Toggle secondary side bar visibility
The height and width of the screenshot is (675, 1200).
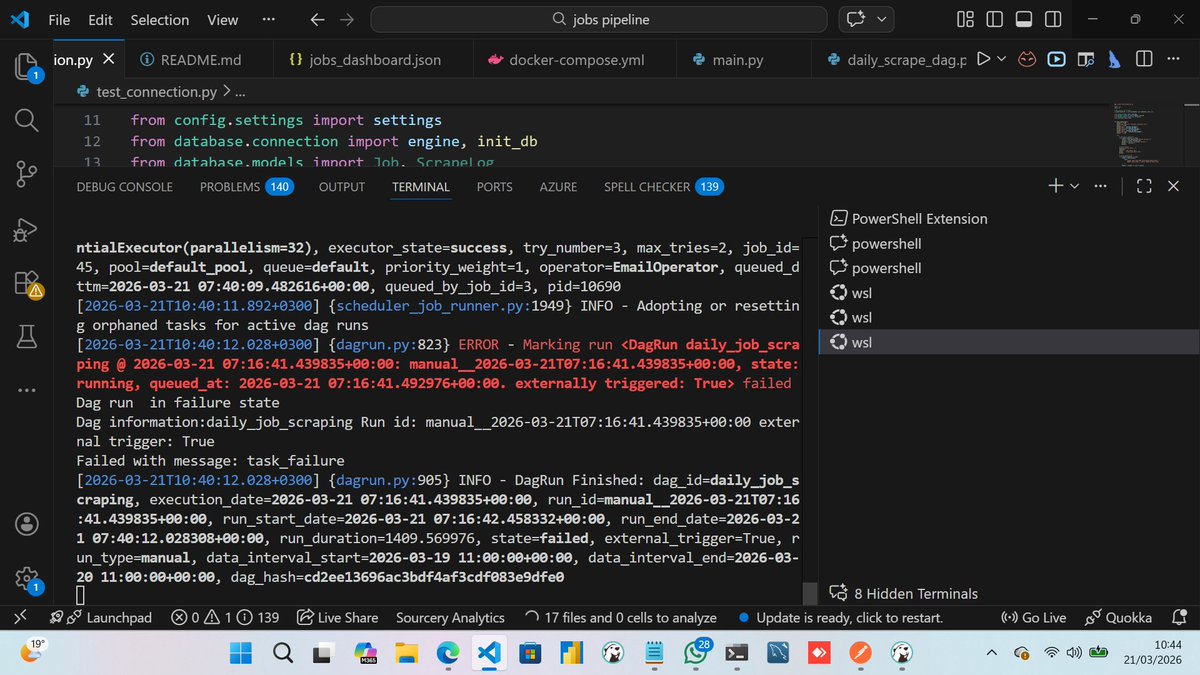point(1051,20)
